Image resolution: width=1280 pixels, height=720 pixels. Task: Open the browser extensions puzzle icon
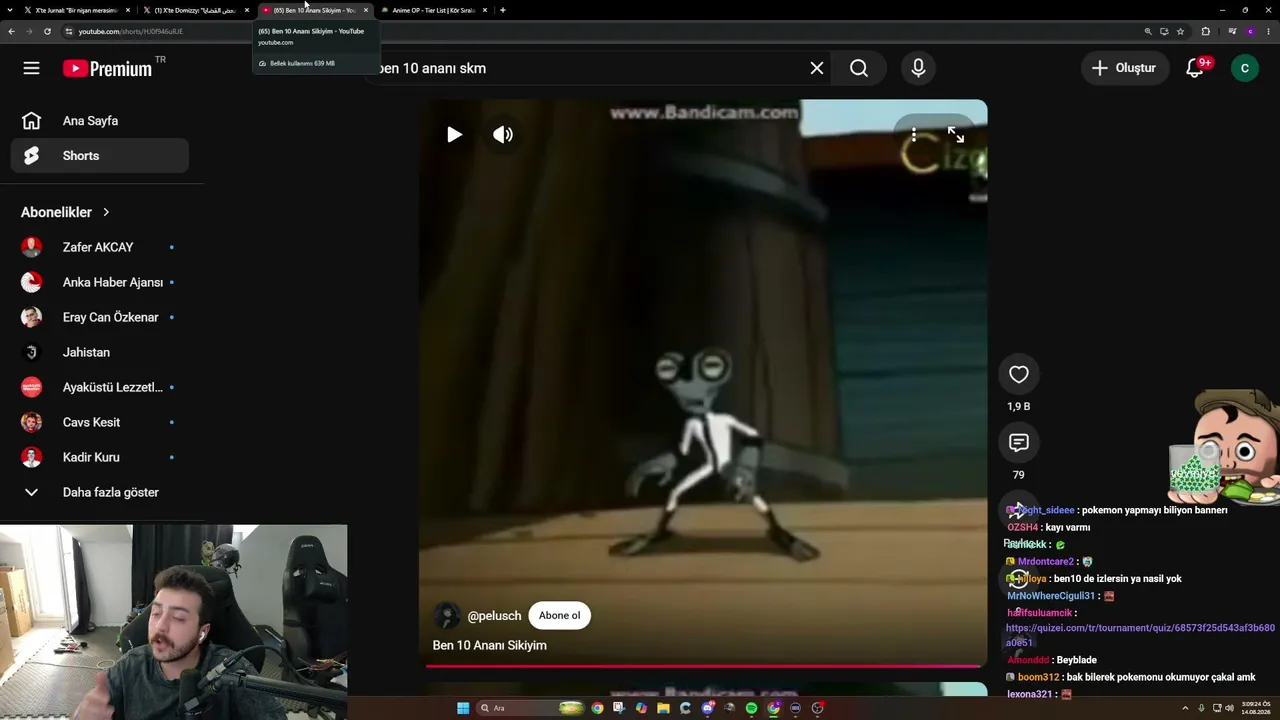[x=1205, y=32]
